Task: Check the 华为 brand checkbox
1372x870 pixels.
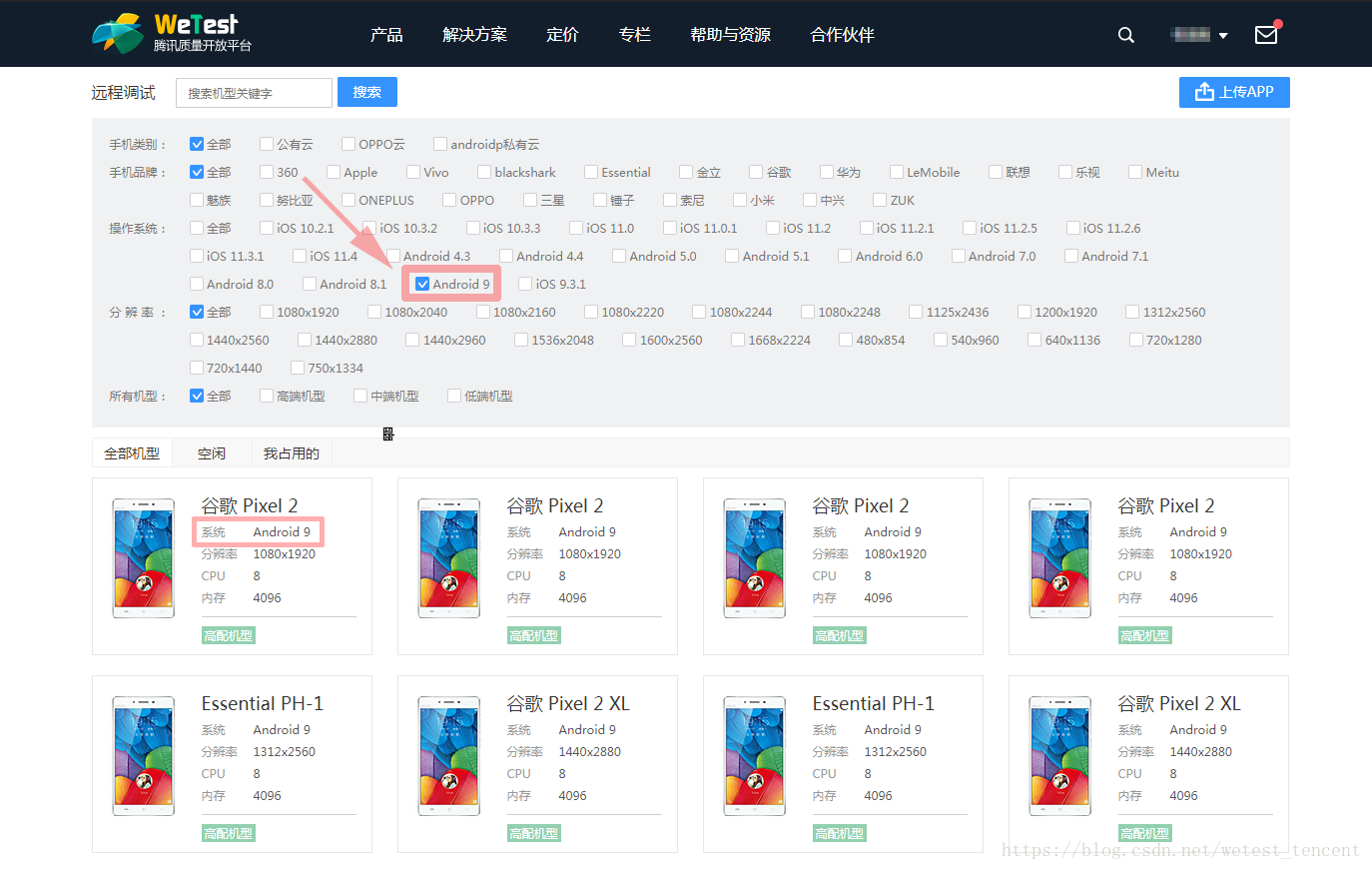Action: point(827,172)
